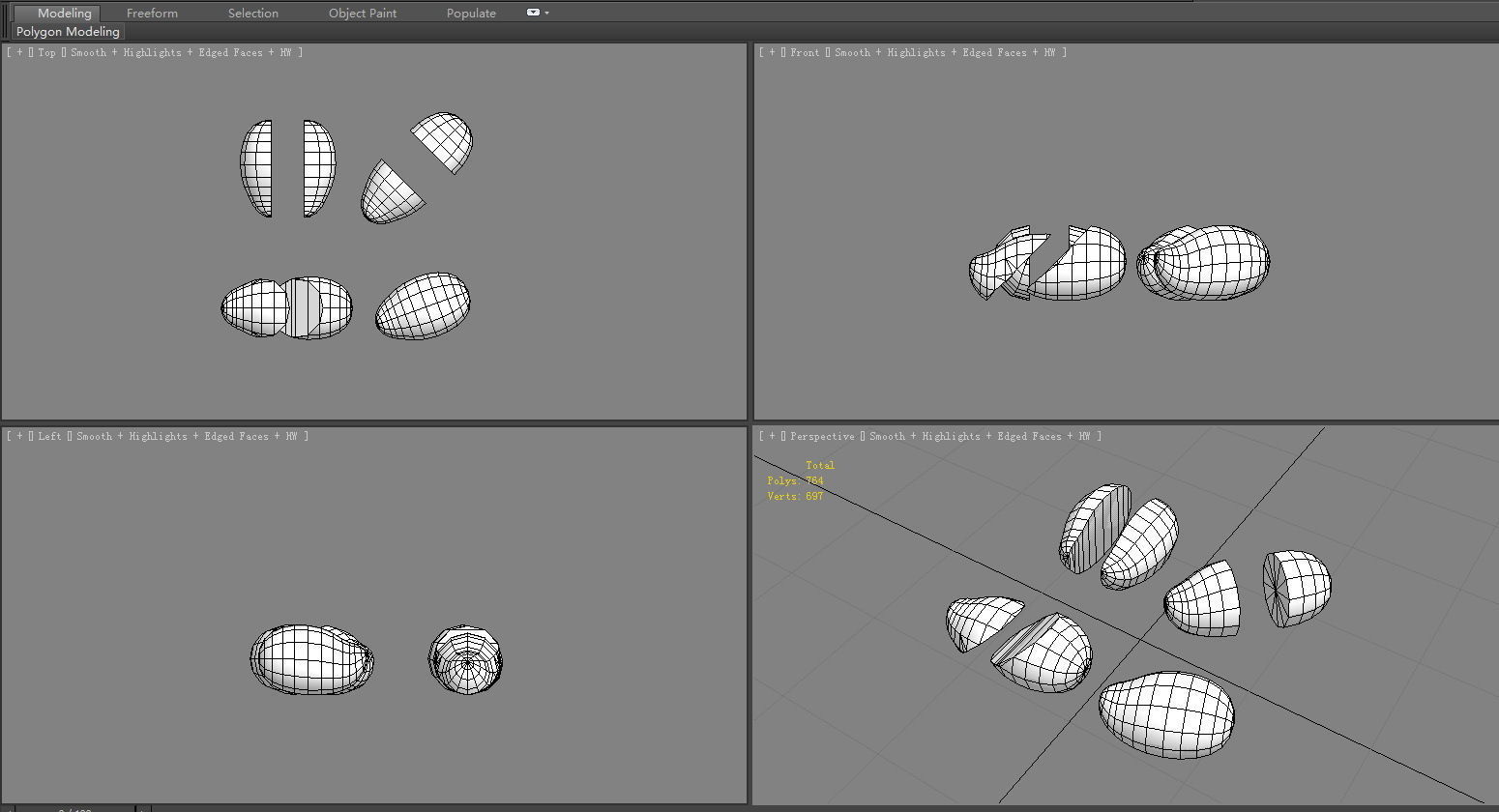The height and width of the screenshot is (812, 1499).
Task: Expand the Polygon Modeling panel
Action: tap(68, 32)
